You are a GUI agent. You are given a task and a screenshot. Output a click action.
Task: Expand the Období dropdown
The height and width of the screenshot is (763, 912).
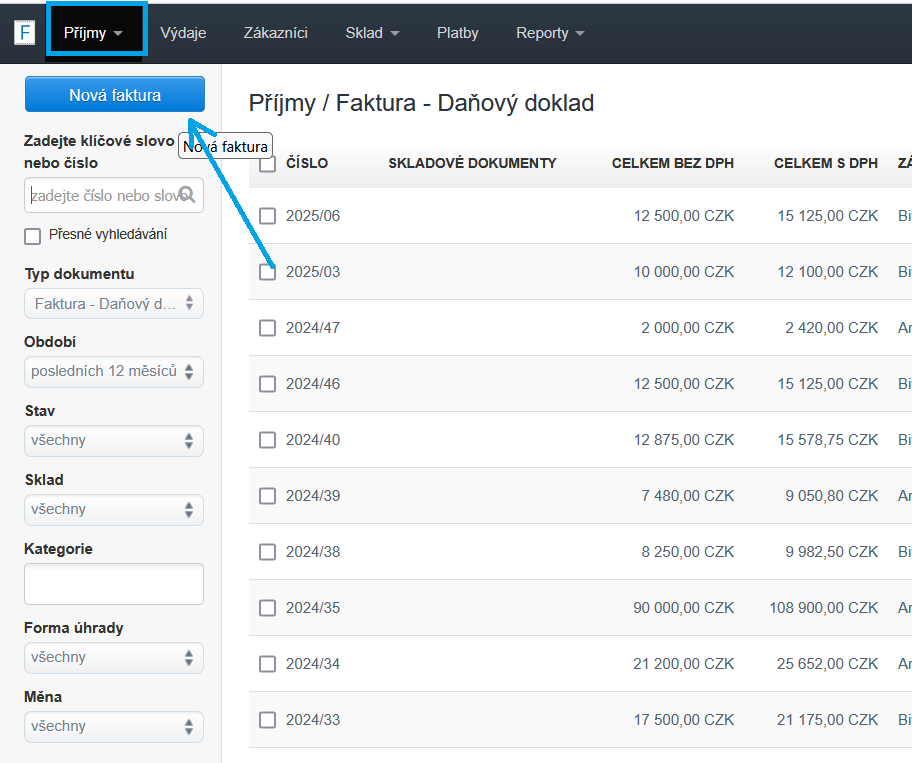pos(113,372)
